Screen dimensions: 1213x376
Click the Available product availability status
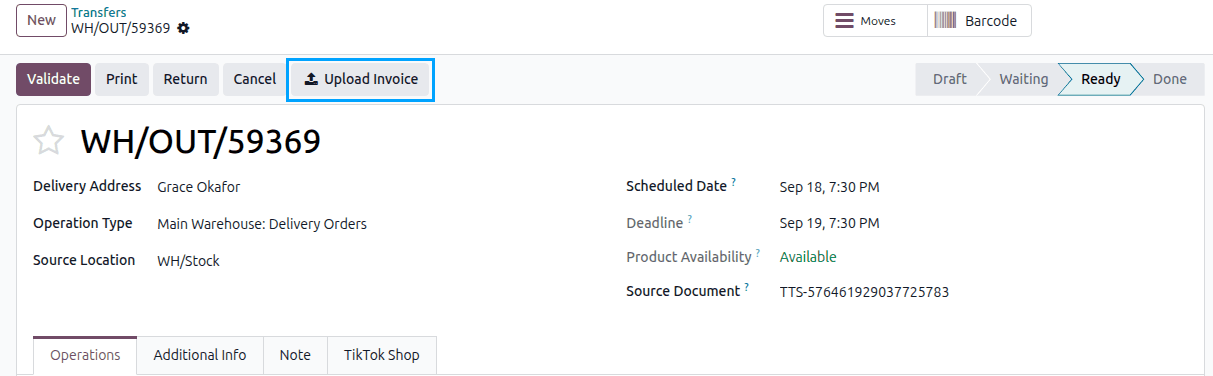pyautogui.click(x=808, y=257)
